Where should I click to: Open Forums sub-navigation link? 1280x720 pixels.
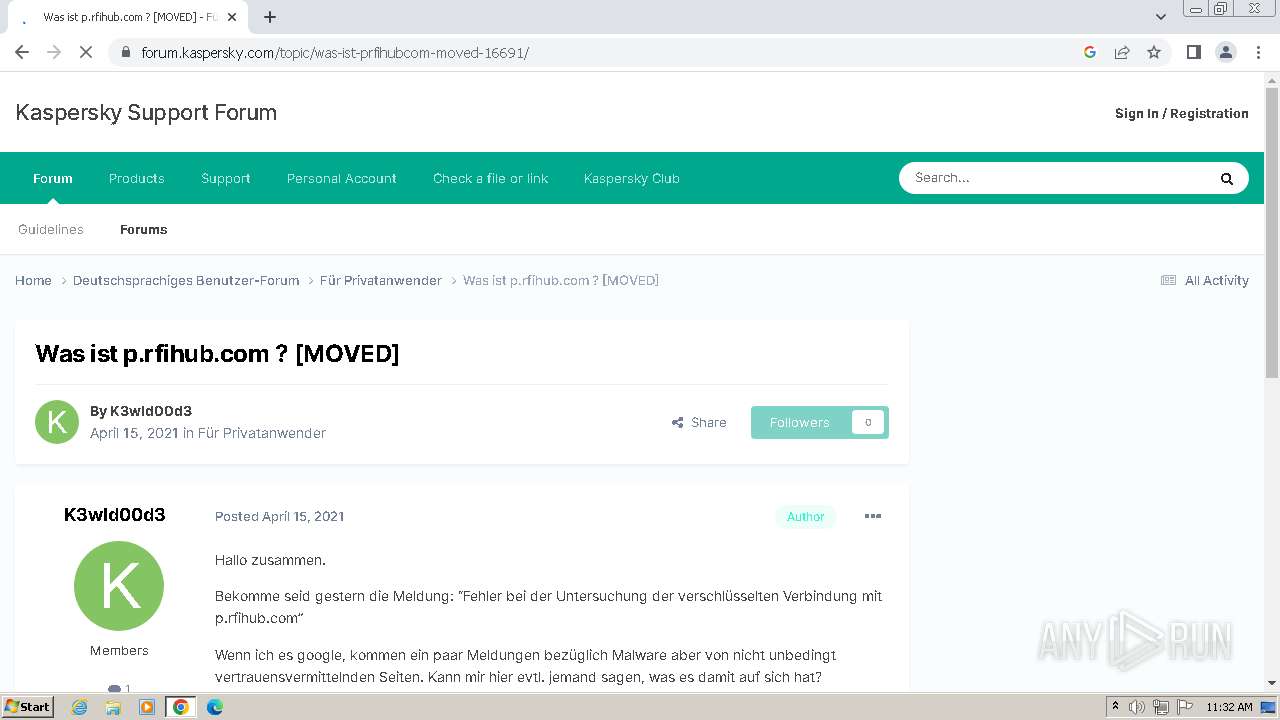(144, 229)
